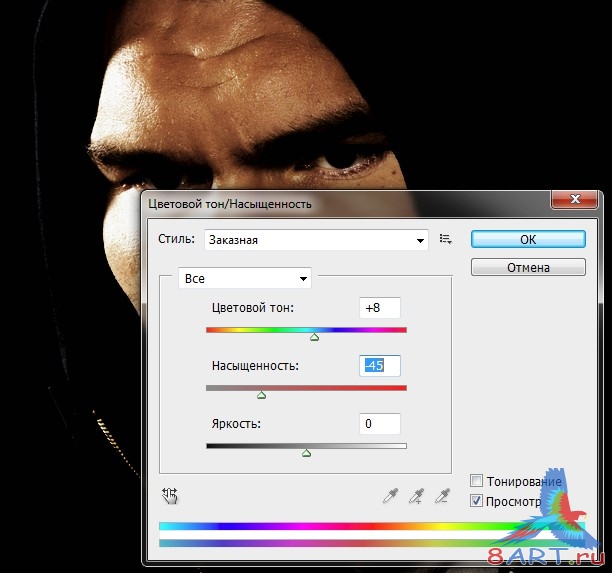Viewport: 612px width, 573px height.
Task: Select the on-image adjustment hand tool
Action: (170, 496)
